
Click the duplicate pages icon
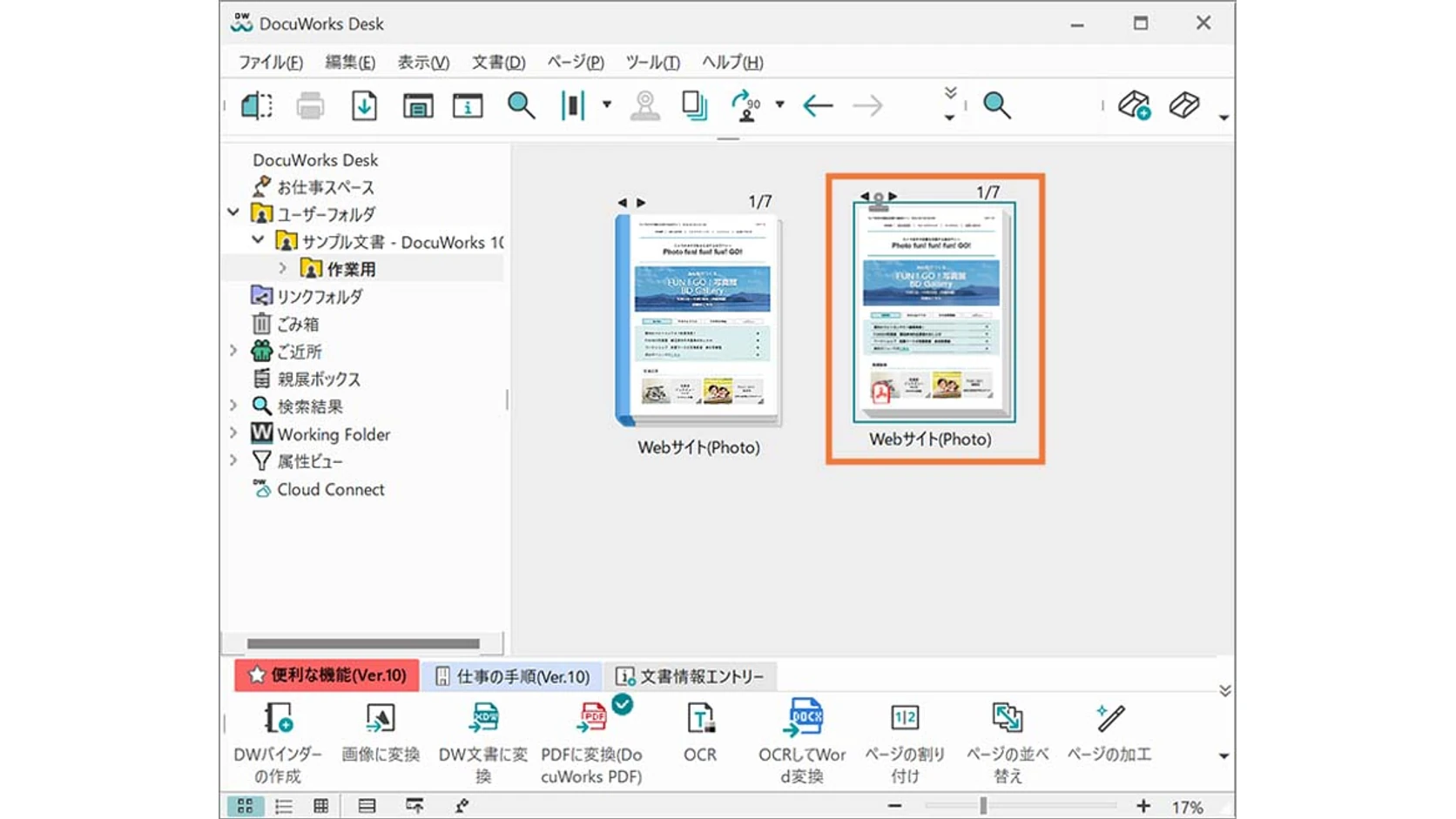(694, 105)
